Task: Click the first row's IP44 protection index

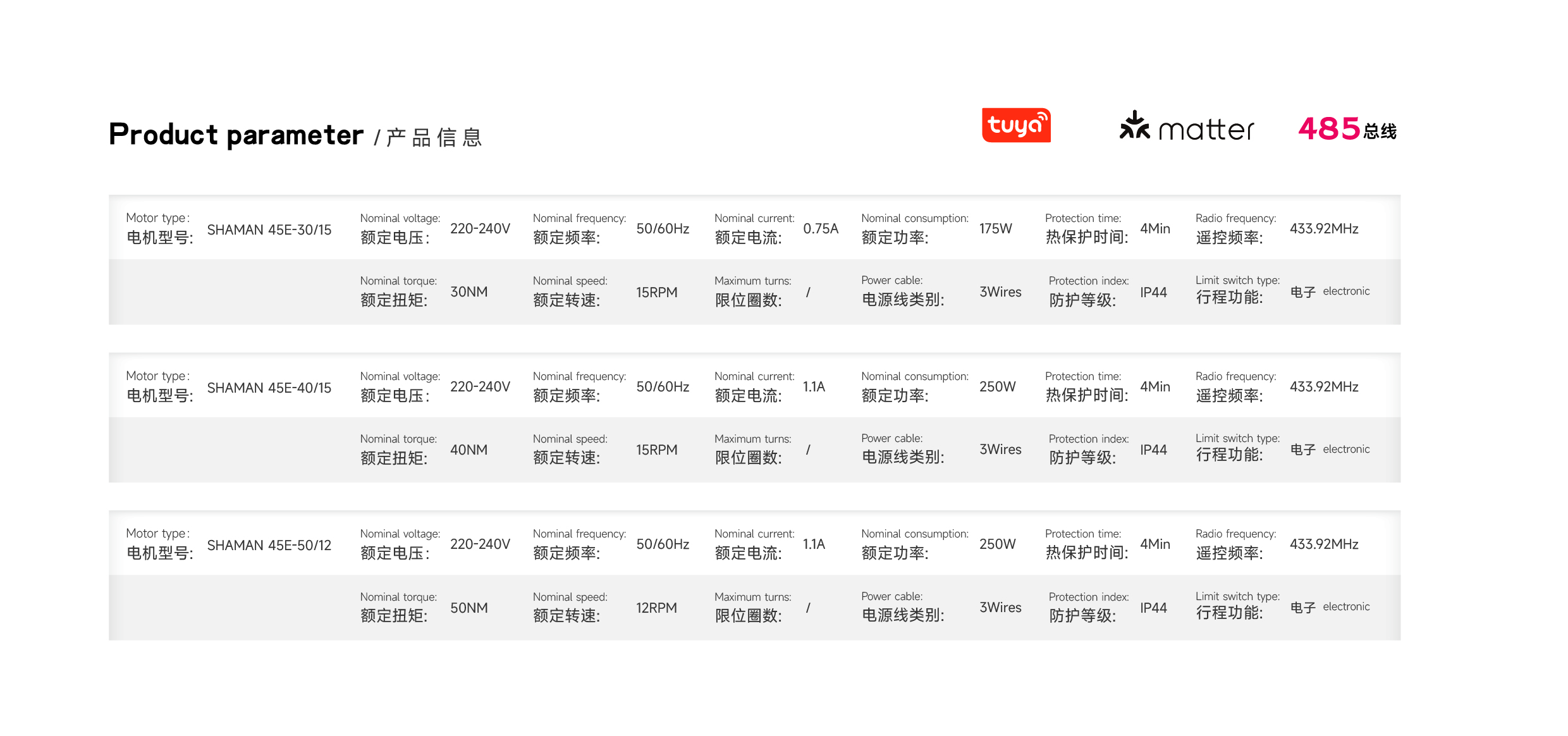Action: (x=1153, y=293)
